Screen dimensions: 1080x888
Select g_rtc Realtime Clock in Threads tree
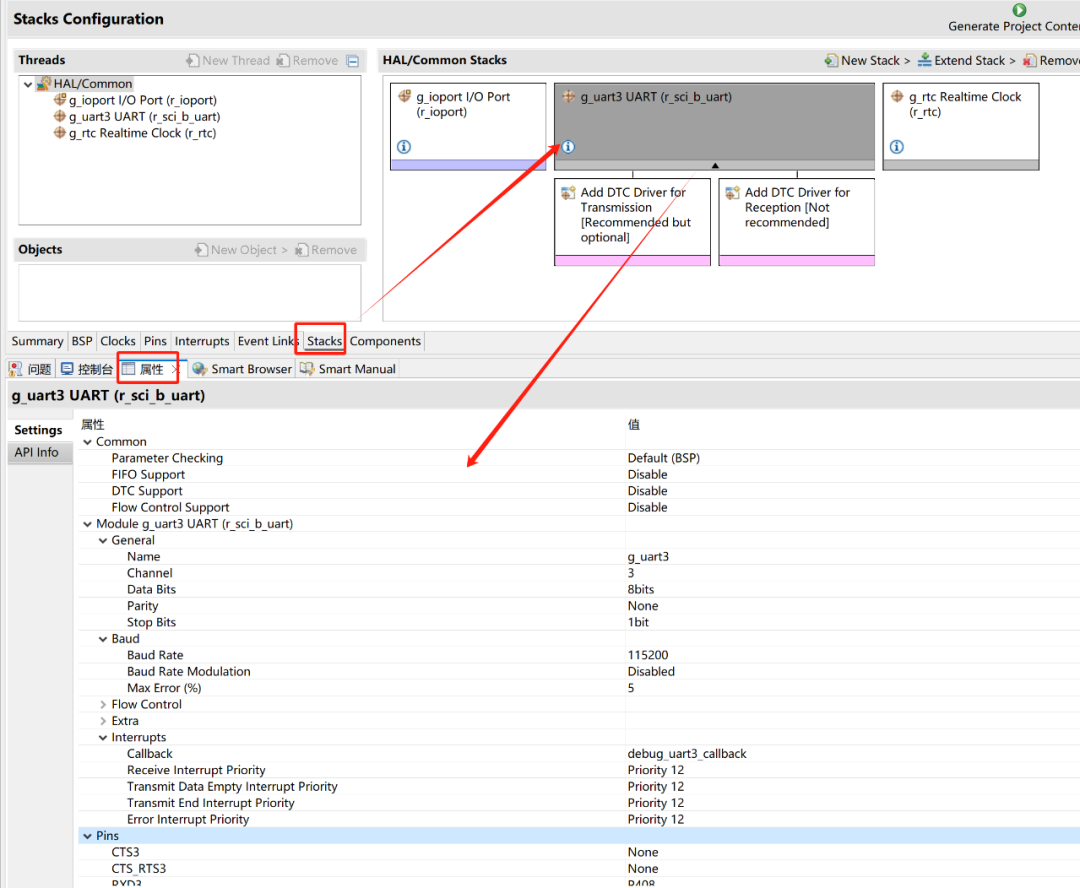pos(143,133)
